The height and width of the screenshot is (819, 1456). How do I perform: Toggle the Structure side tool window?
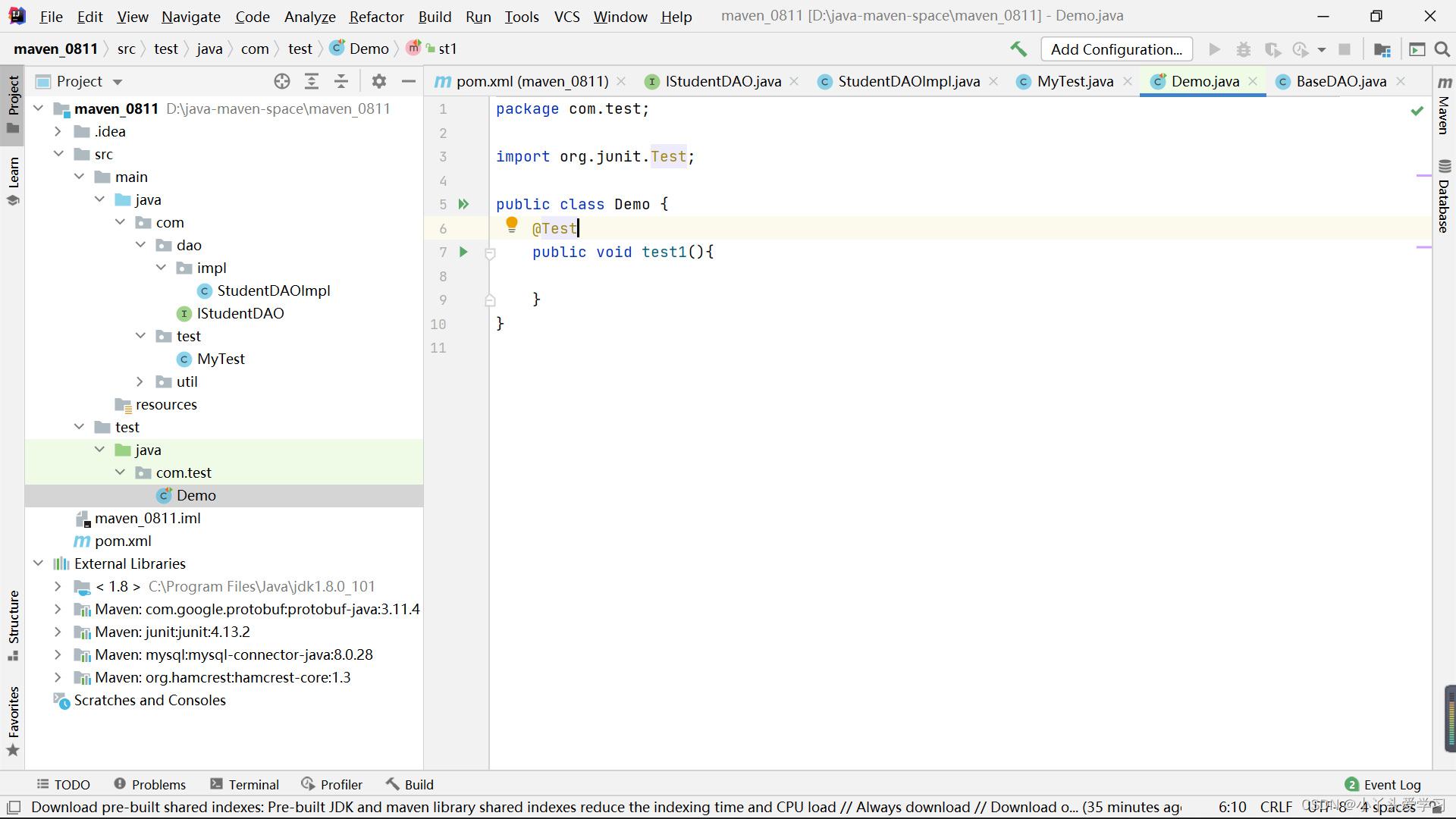pos(13,626)
